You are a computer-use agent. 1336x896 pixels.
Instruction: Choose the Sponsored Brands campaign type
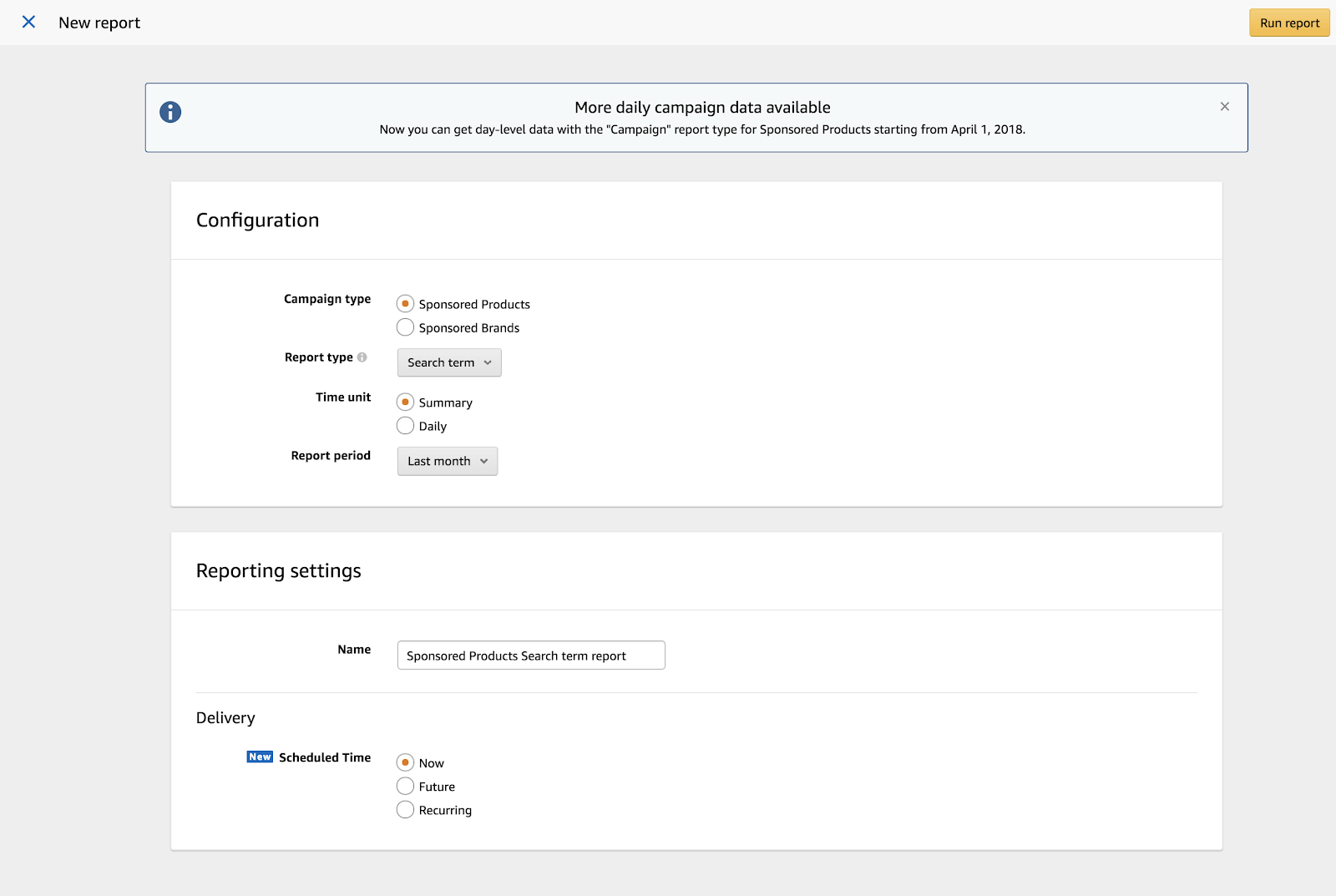point(405,327)
